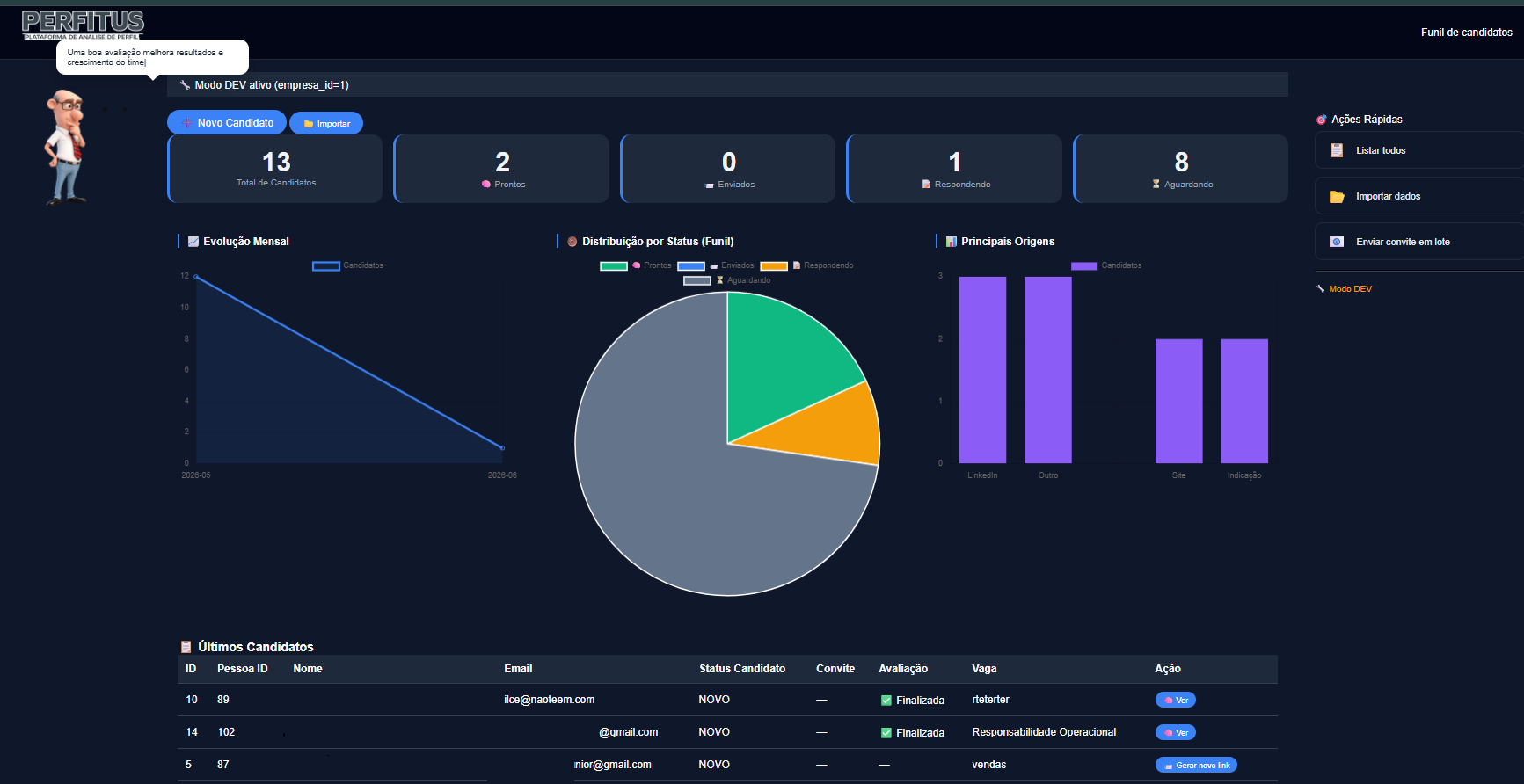
Task: Click the Novo Candidato button
Action: click(227, 123)
